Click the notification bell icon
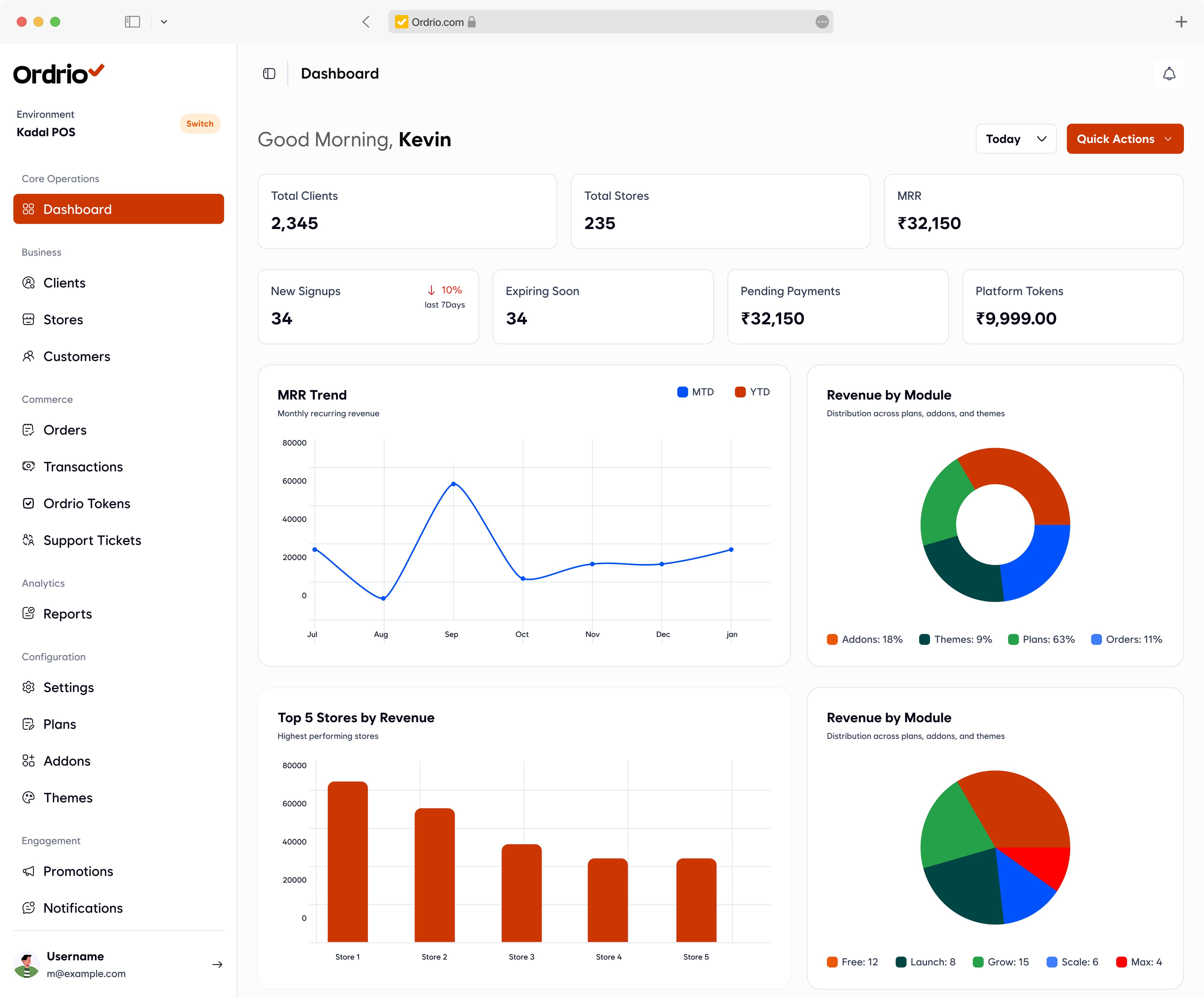 click(x=1169, y=74)
